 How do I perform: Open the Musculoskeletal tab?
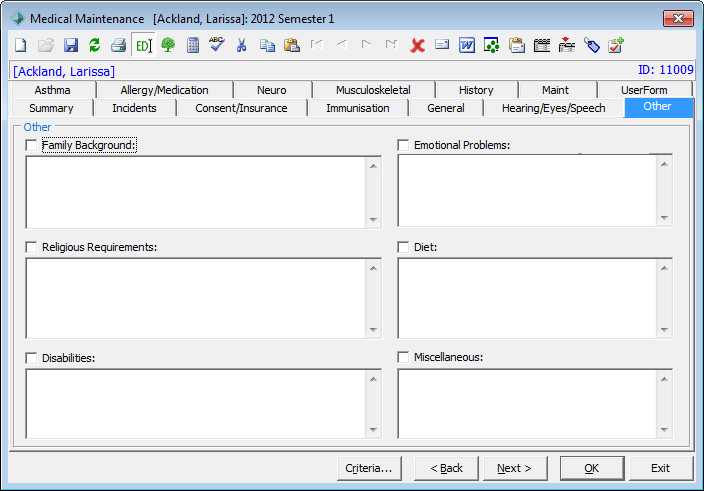coord(373,90)
